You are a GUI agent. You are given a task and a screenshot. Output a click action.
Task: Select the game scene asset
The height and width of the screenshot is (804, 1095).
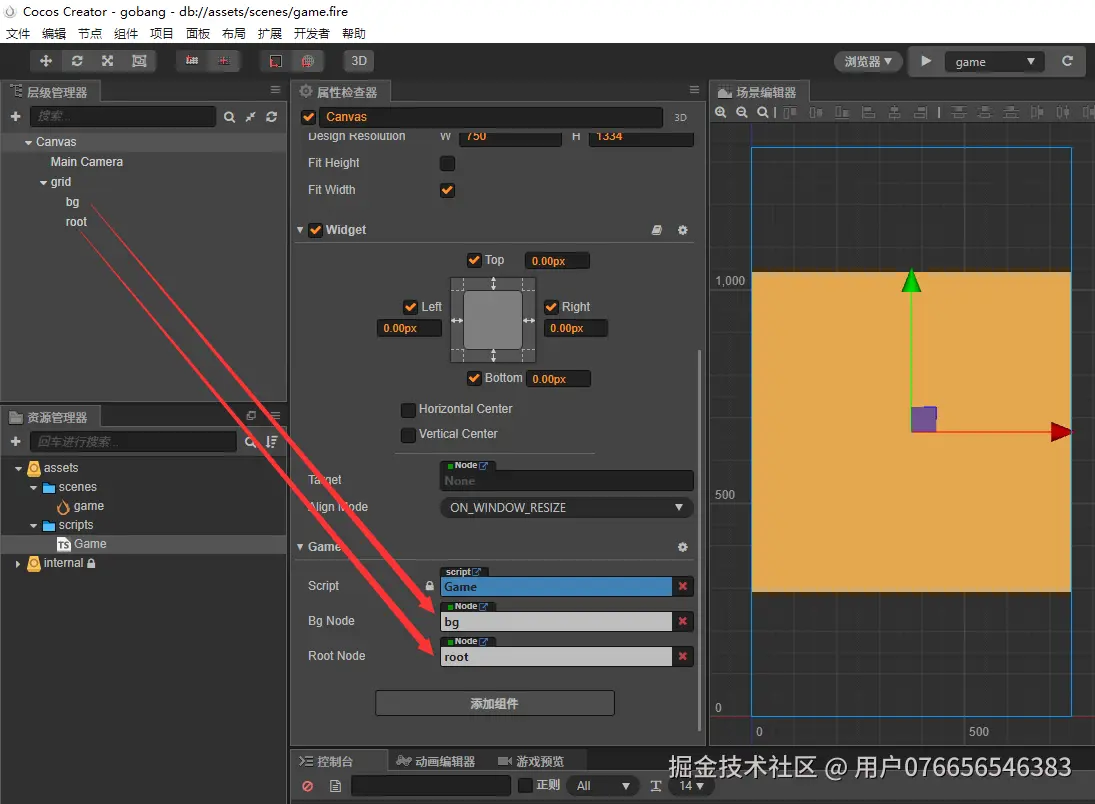(88, 506)
